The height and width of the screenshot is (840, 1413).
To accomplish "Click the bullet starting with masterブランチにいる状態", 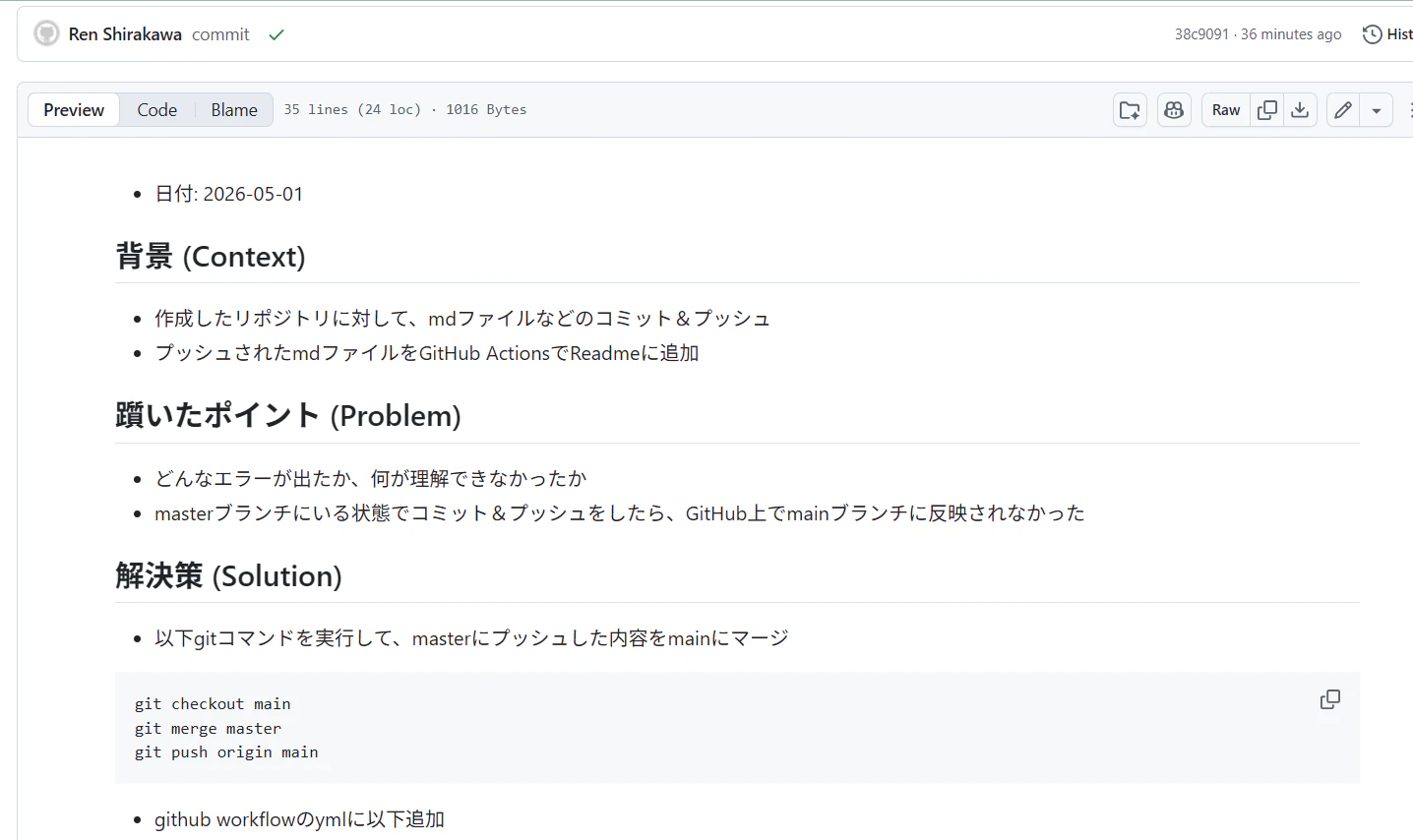I will (x=620, y=513).
